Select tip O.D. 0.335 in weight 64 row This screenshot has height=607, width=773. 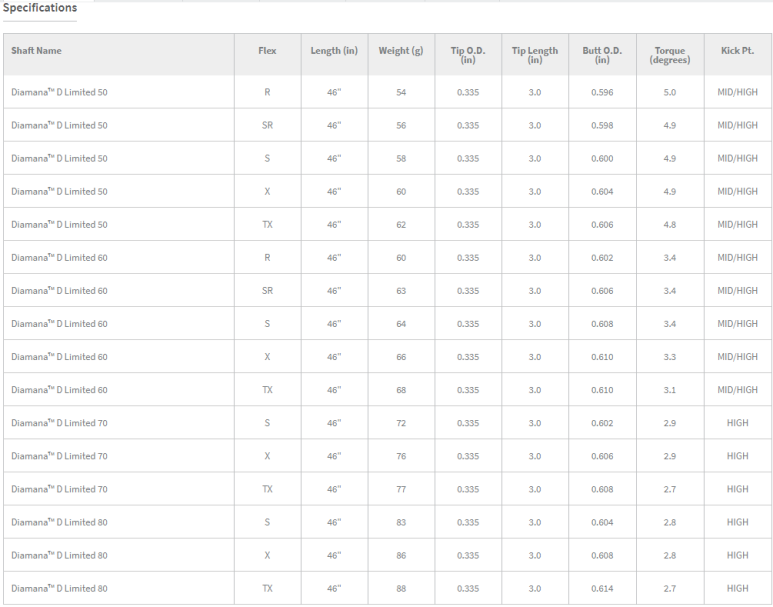tap(468, 323)
